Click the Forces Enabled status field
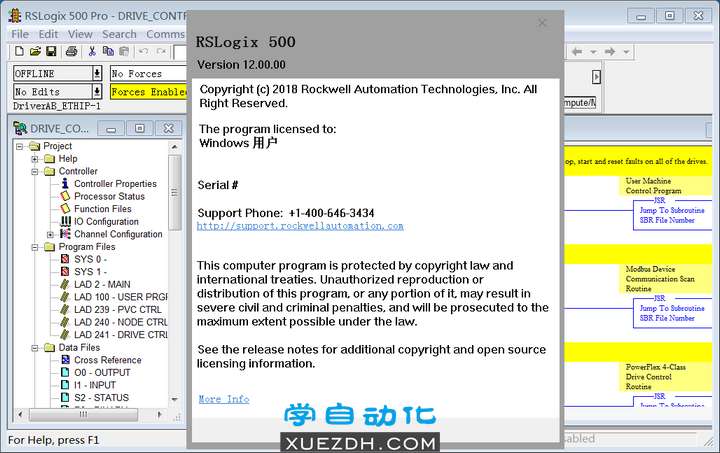Screen dimensions: 720x453 [148, 92]
